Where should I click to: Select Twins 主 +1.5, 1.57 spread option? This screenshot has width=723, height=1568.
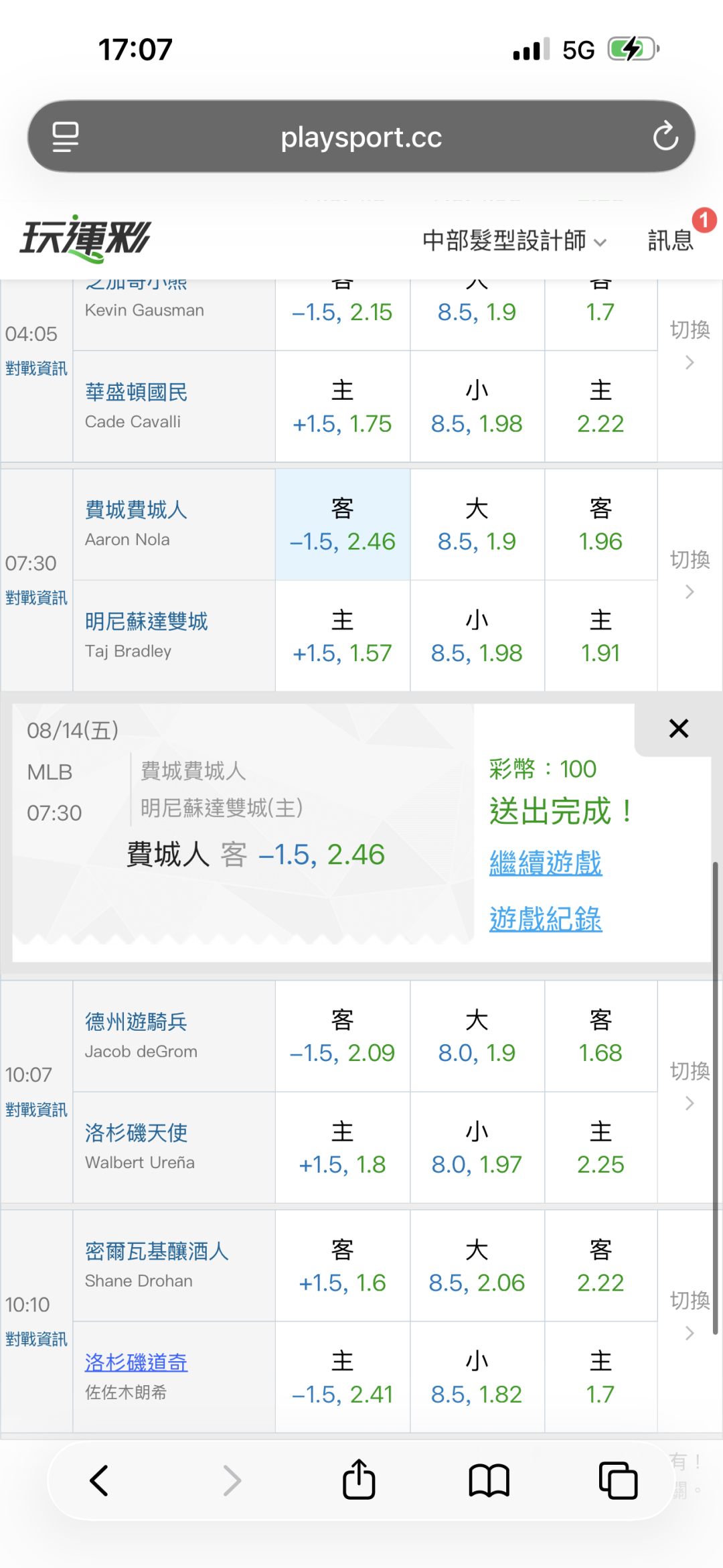pyautogui.click(x=343, y=636)
